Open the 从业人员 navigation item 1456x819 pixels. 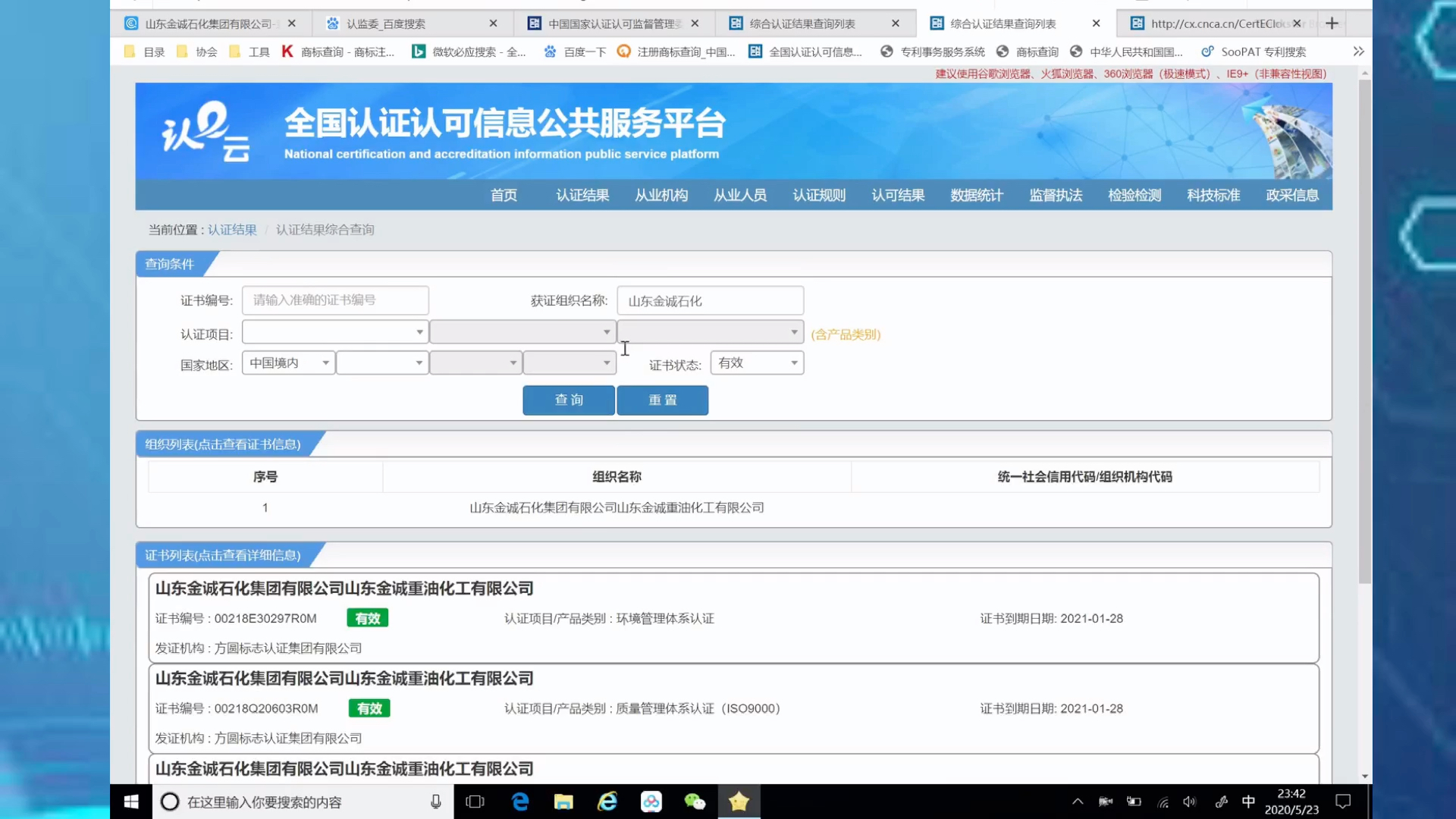click(740, 195)
